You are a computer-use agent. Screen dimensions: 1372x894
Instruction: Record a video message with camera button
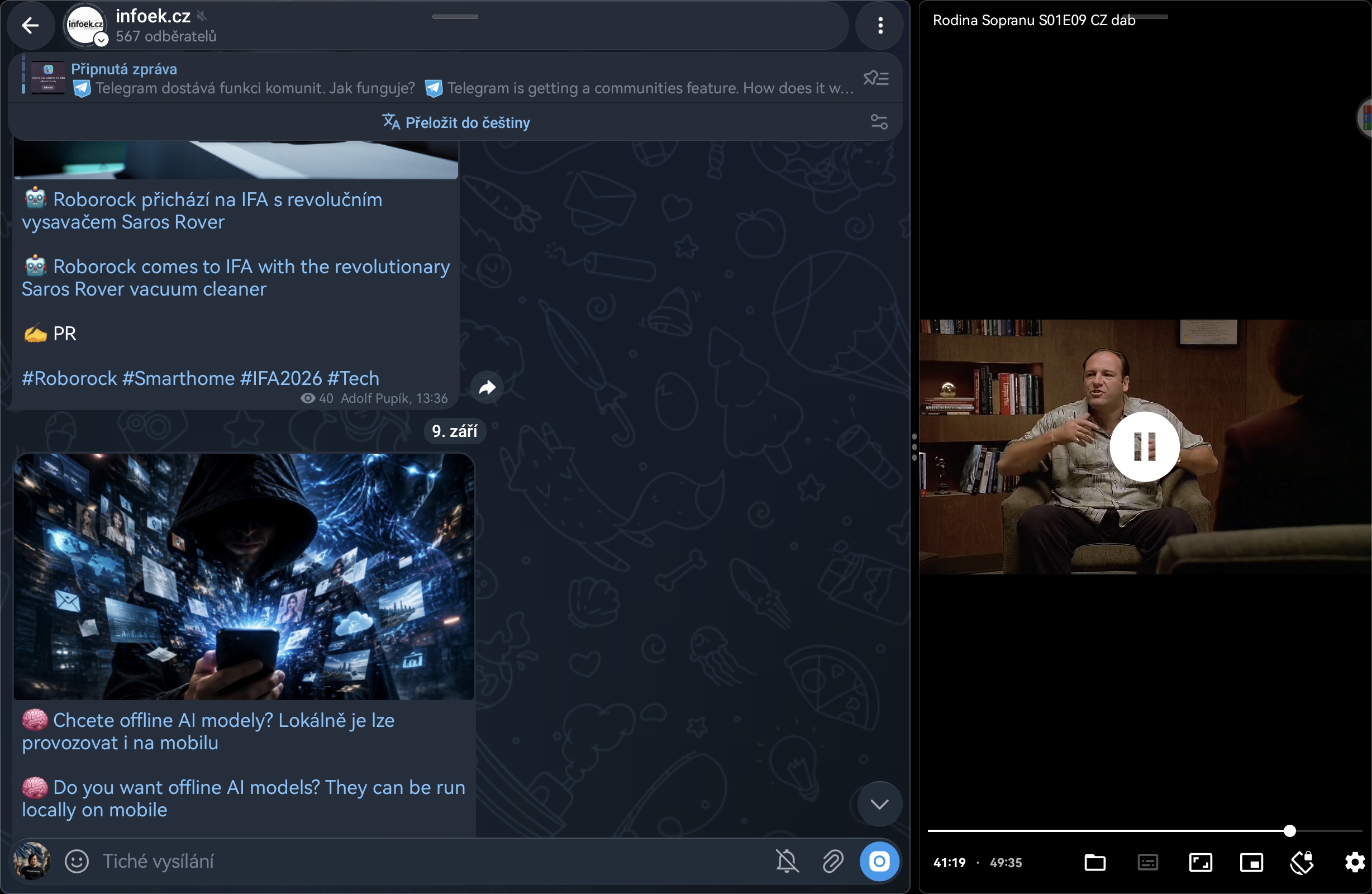879,861
